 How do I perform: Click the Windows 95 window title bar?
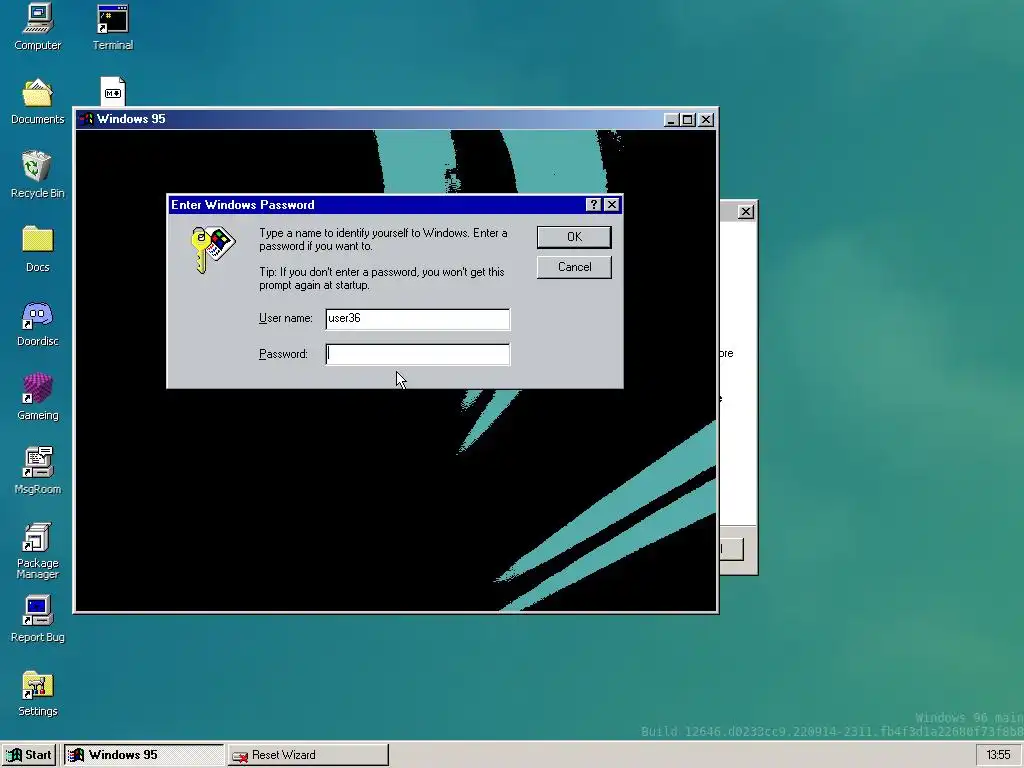pyautogui.click(x=396, y=120)
